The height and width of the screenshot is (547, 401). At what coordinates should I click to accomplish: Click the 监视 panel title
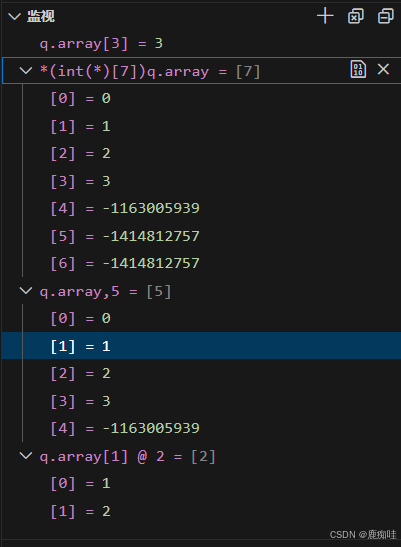coord(41,16)
